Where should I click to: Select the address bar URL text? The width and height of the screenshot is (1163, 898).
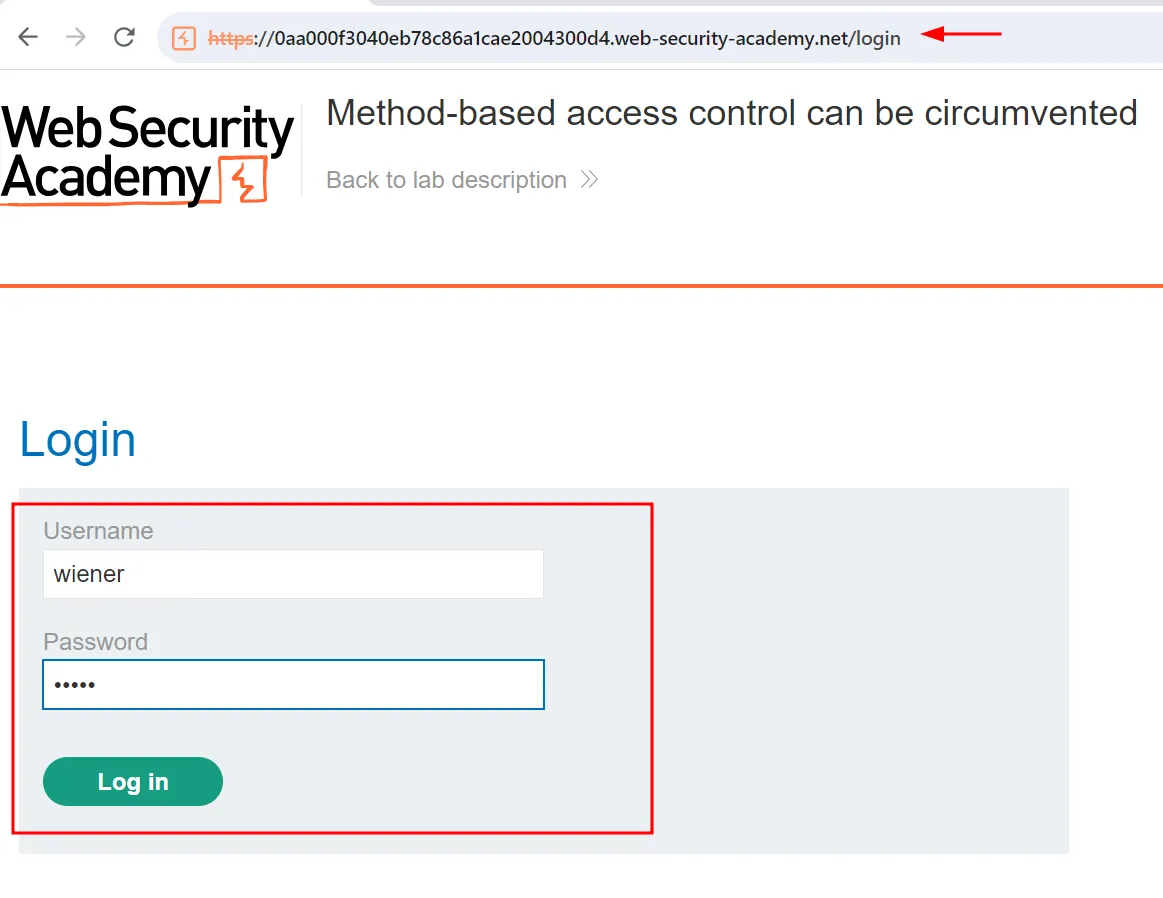coord(580,39)
